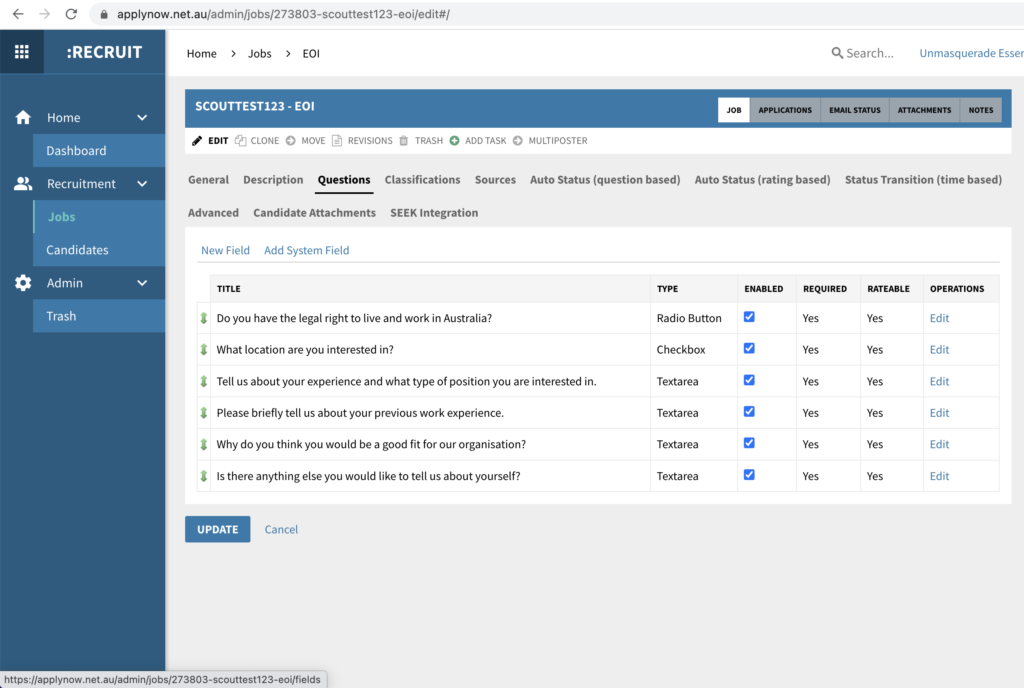1024x688 pixels.
Task: Reload the page in the browser
Action: point(71,14)
